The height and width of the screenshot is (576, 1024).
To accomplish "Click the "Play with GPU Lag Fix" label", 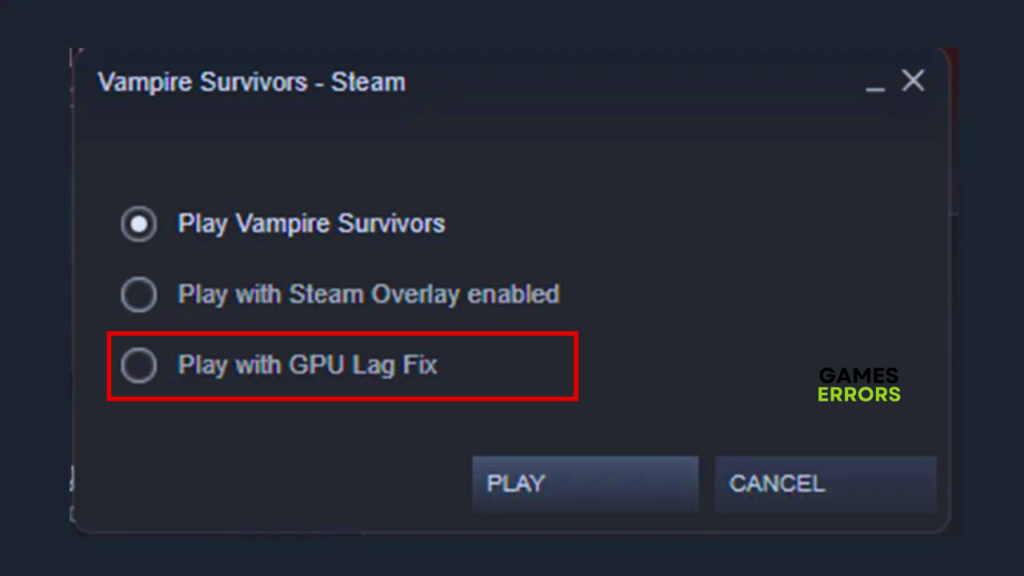I will click(308, 365).
